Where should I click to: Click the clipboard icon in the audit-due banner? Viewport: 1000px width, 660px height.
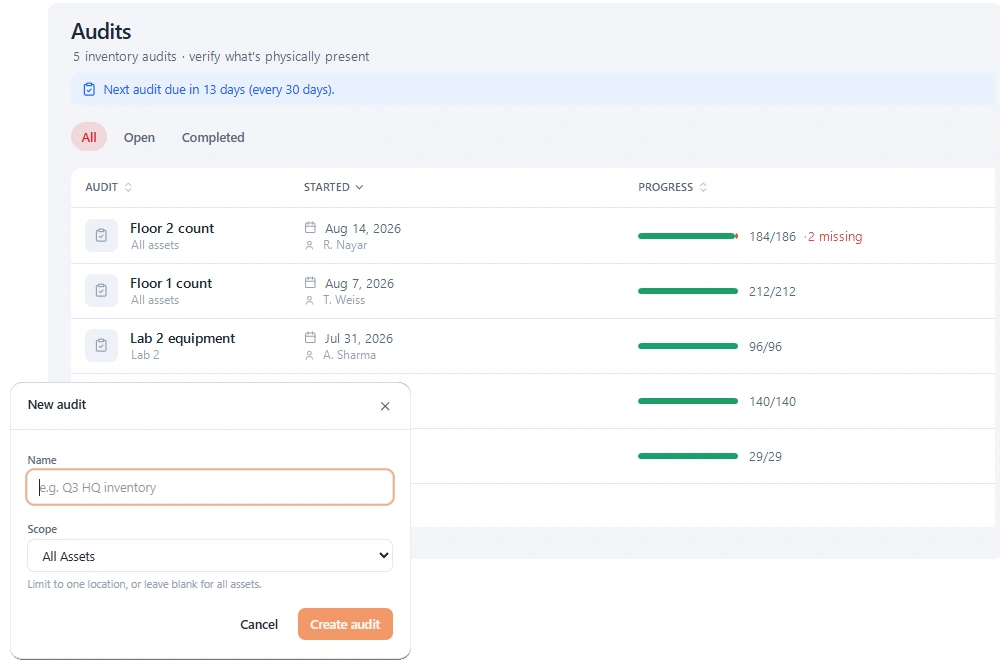point(89,89)
